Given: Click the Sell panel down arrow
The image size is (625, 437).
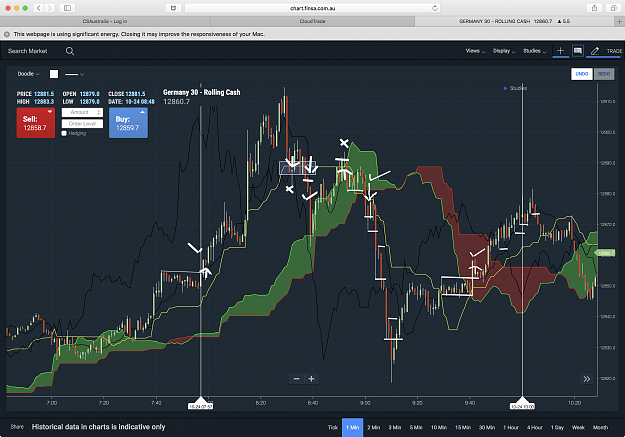Looking at the screenshot, I should (50, 112).
